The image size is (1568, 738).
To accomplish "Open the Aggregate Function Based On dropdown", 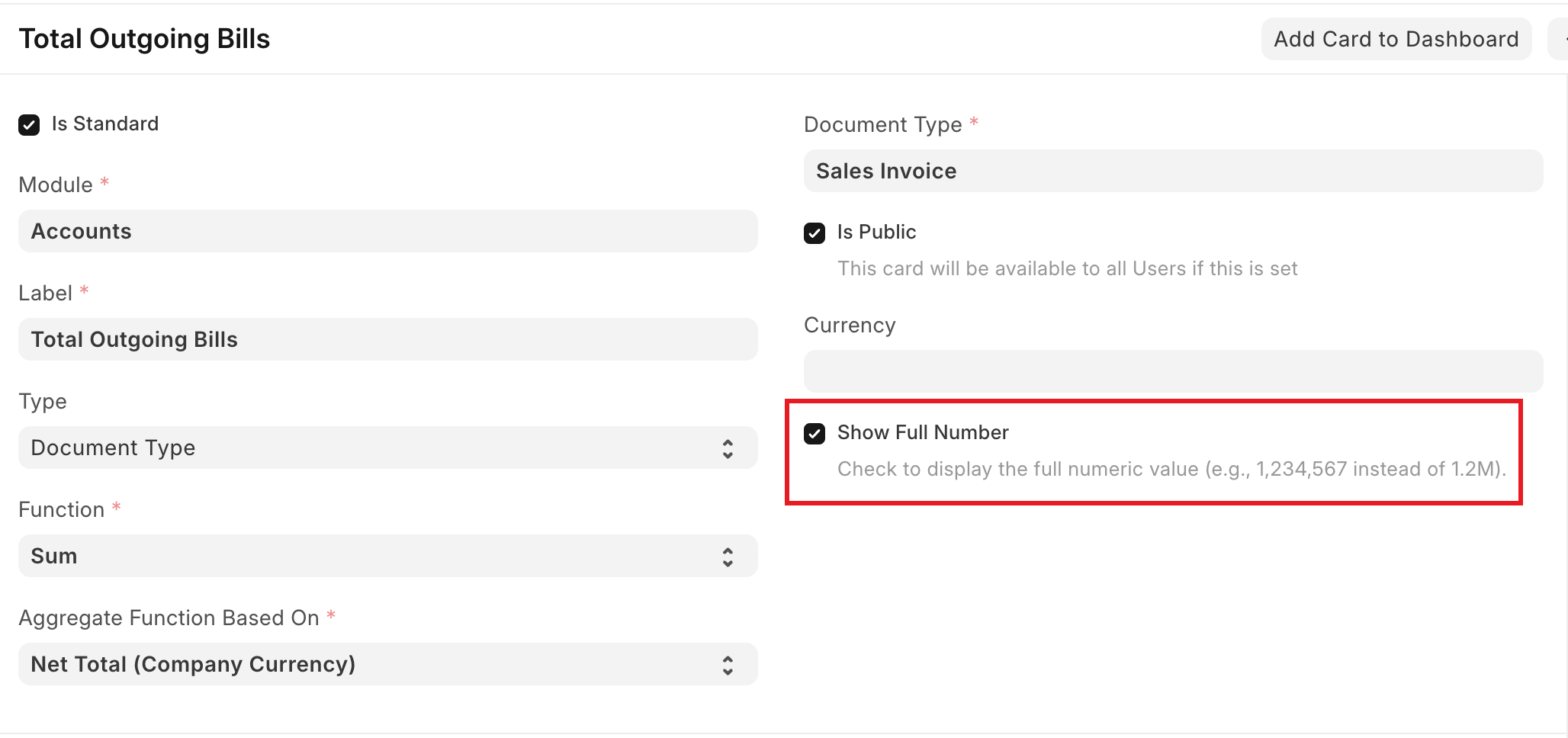I will click(x=374, y=664).
